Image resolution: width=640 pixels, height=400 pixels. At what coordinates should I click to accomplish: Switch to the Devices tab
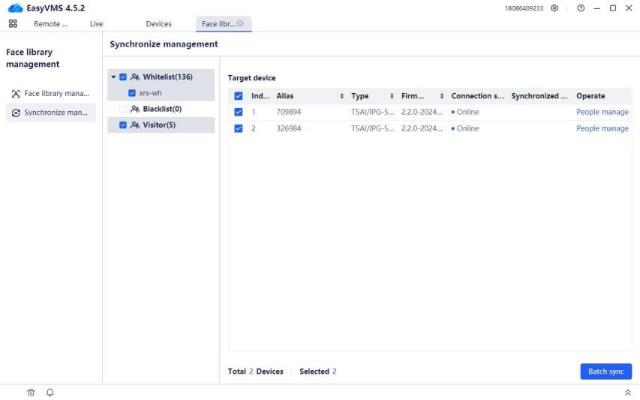click(x=158, y=23)
